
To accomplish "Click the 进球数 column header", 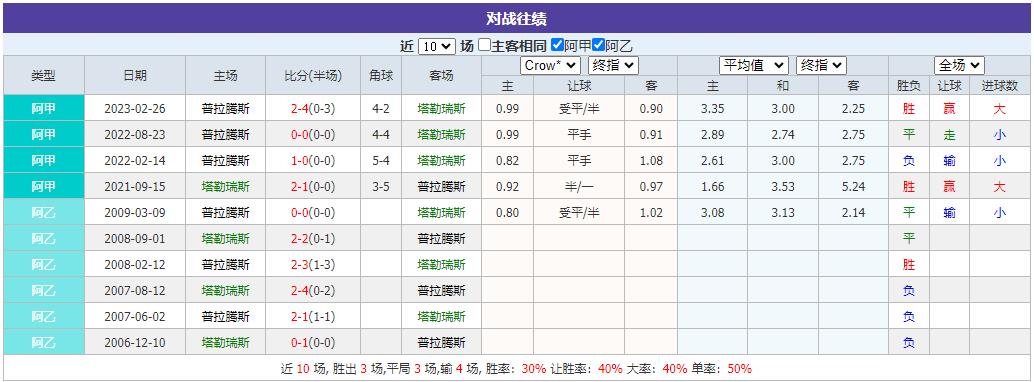I will coord(1000,86).
